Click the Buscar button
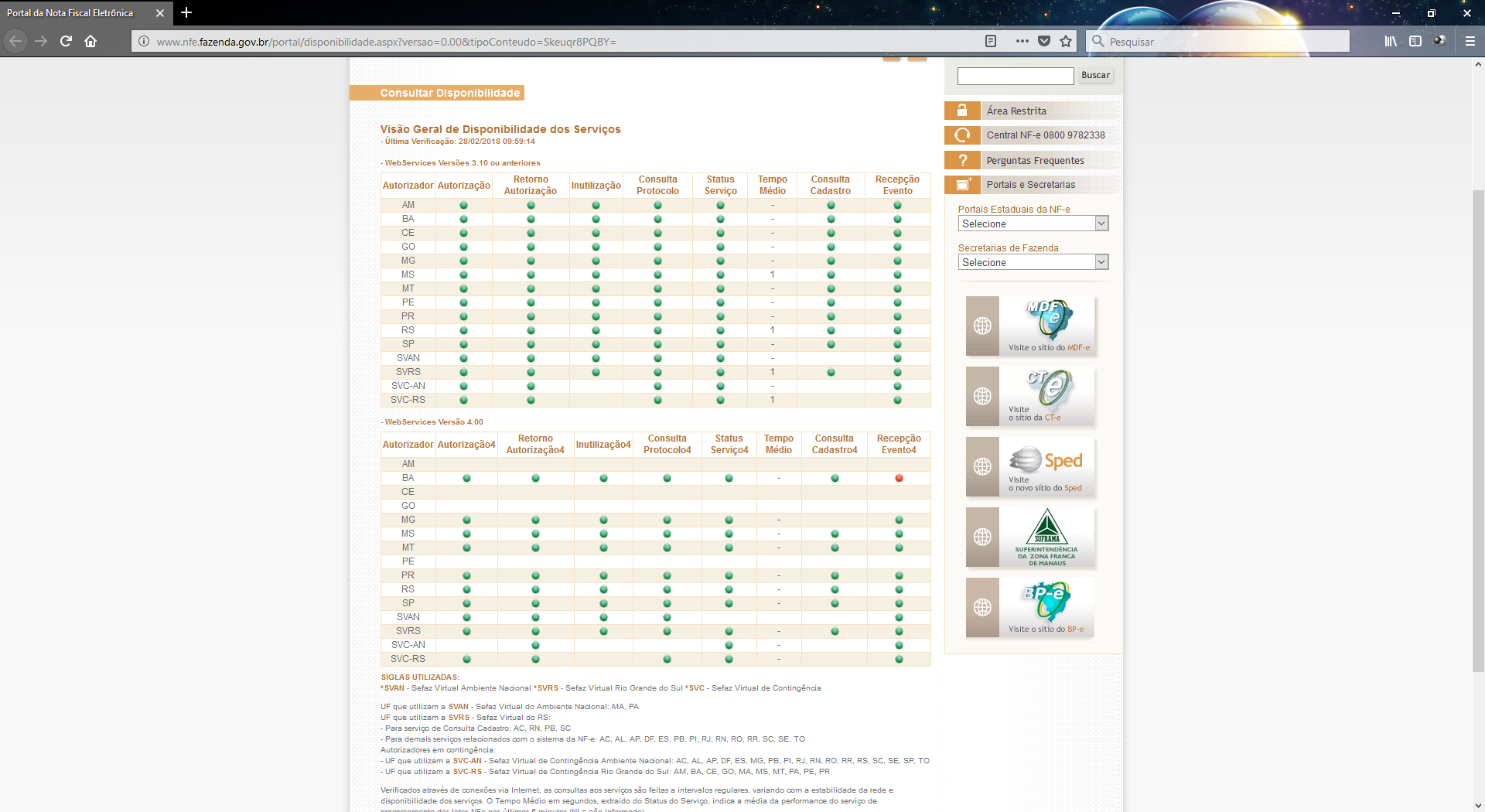 [x=1095, y=75]
